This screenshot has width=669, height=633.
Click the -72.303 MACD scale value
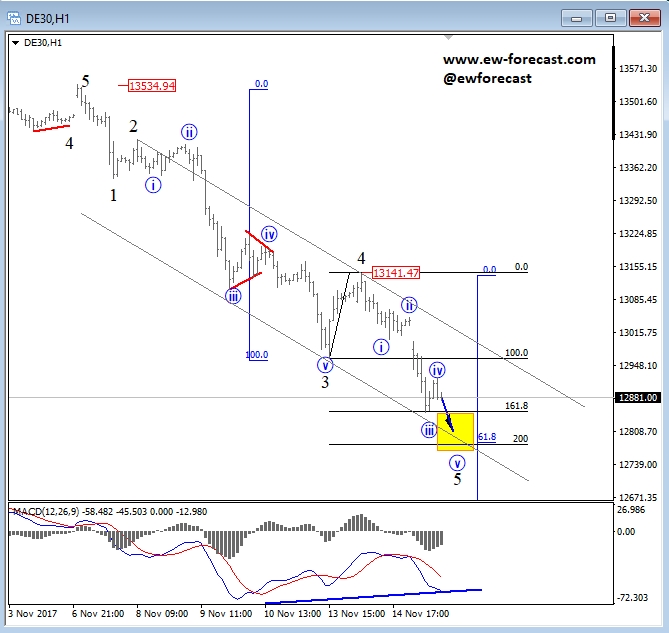click(x=632, y=598)
